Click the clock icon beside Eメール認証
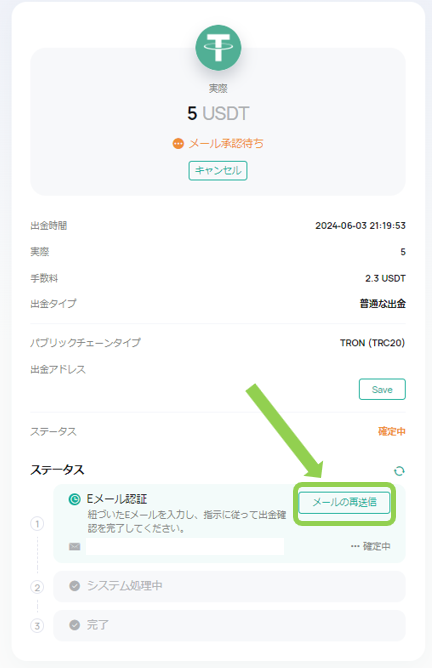The width and height of the screenshot is (432, 668). pos(75,499)
